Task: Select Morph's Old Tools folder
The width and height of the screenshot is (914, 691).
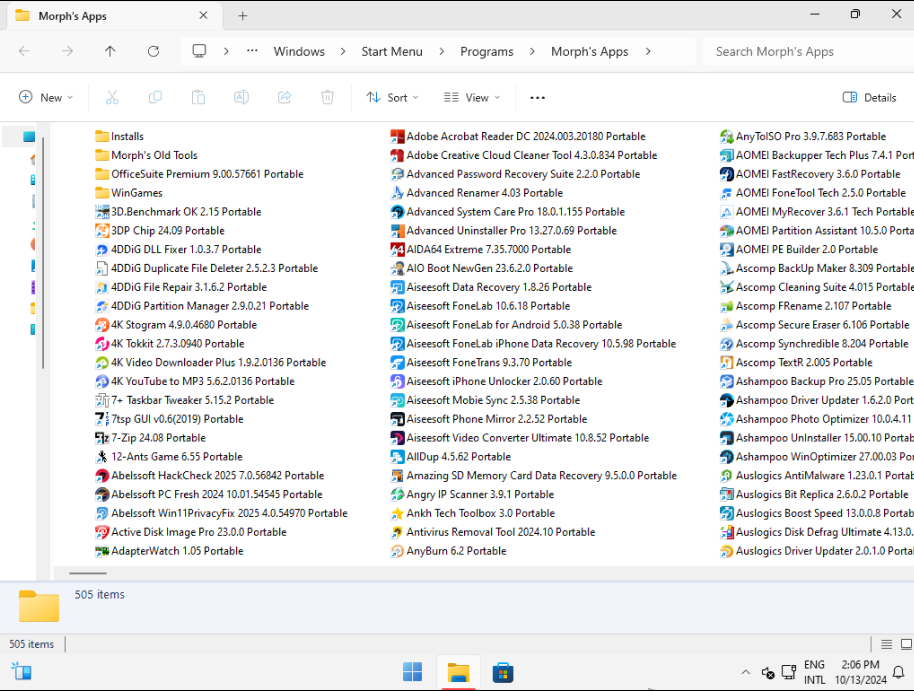Action: click(146, 155)
